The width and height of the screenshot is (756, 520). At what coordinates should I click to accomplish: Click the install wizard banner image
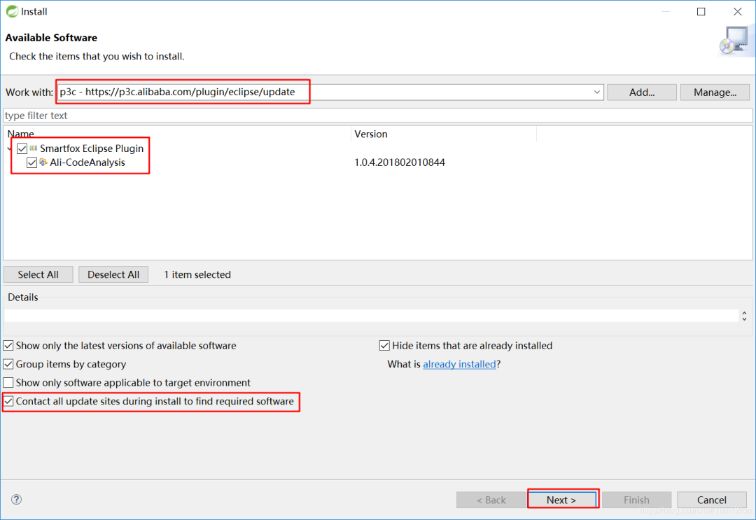pos(734,41)
